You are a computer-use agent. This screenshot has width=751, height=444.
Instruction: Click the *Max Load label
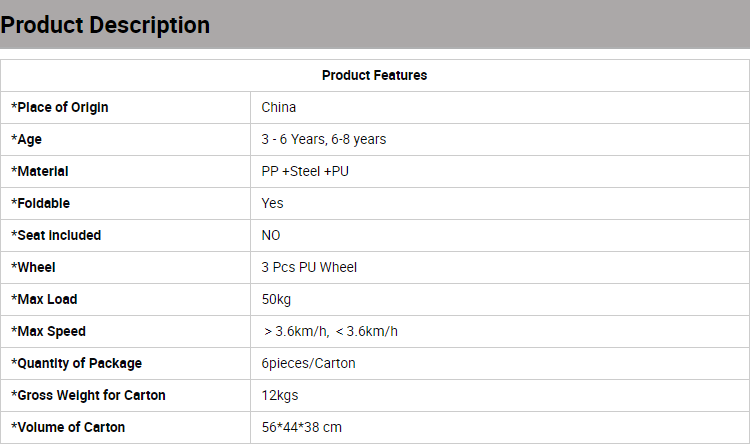[x=44, y=299]
